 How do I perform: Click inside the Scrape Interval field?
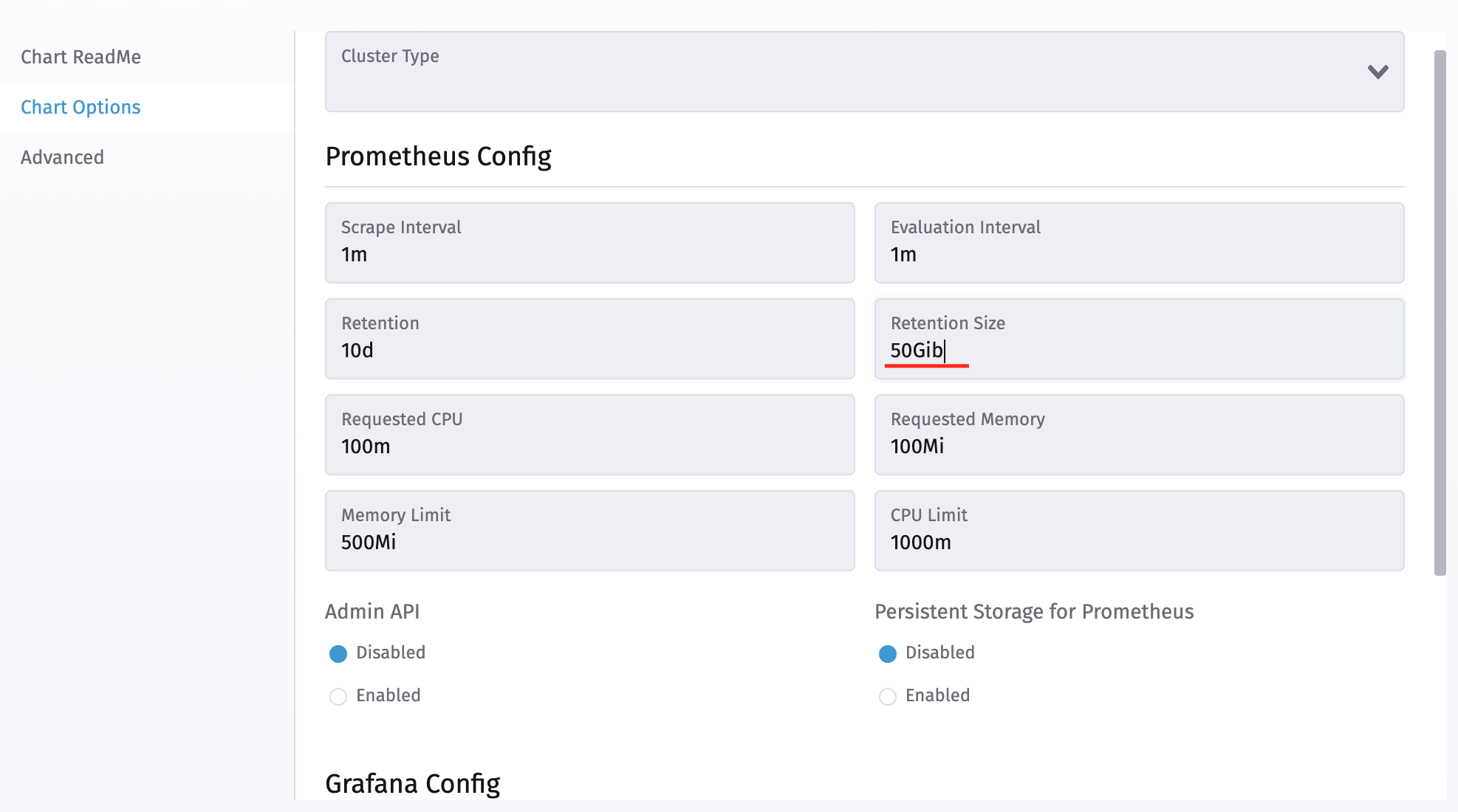(x=589, y=243)
